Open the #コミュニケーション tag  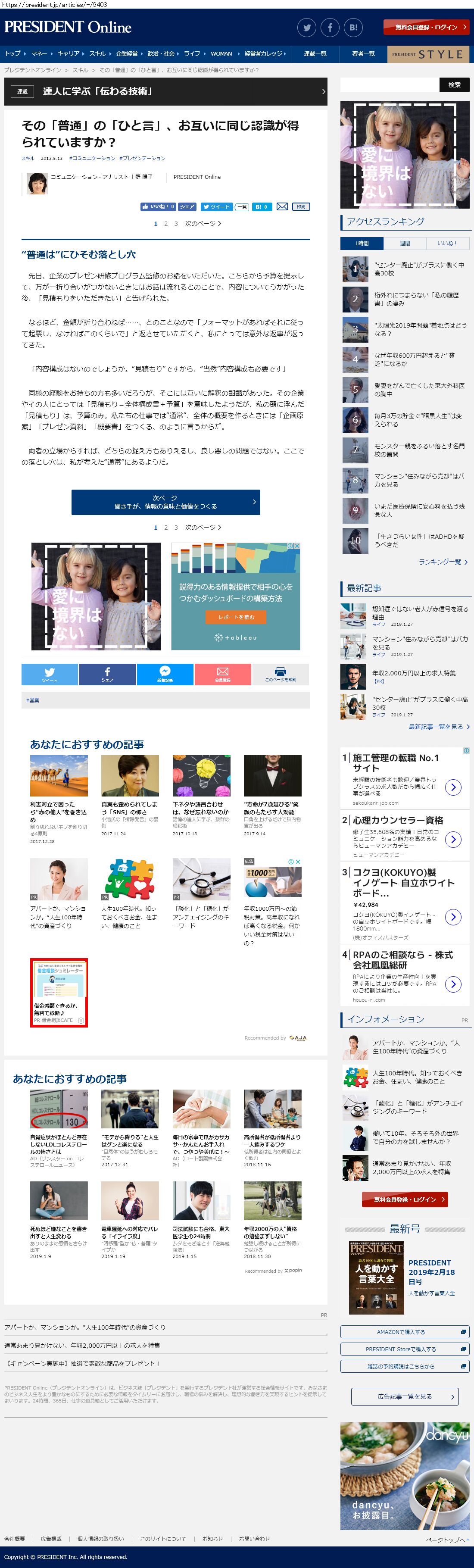pos(92,158)
